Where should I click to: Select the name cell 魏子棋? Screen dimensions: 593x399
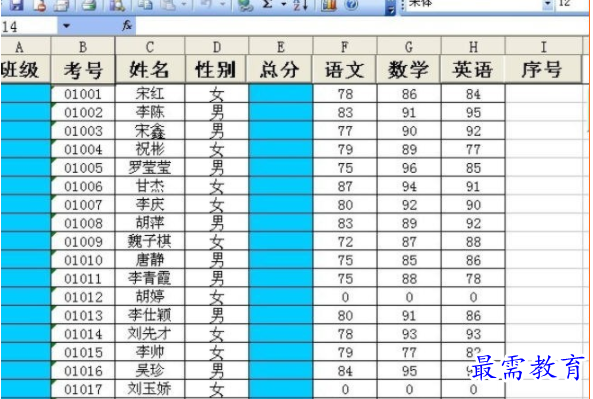[150, 242]
